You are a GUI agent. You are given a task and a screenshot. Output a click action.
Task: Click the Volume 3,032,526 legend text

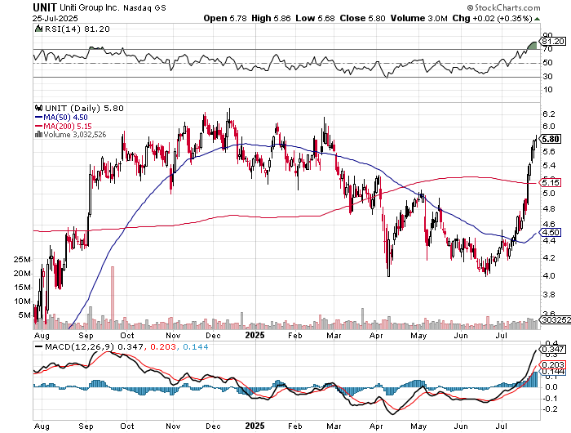(x=75, y=134)
